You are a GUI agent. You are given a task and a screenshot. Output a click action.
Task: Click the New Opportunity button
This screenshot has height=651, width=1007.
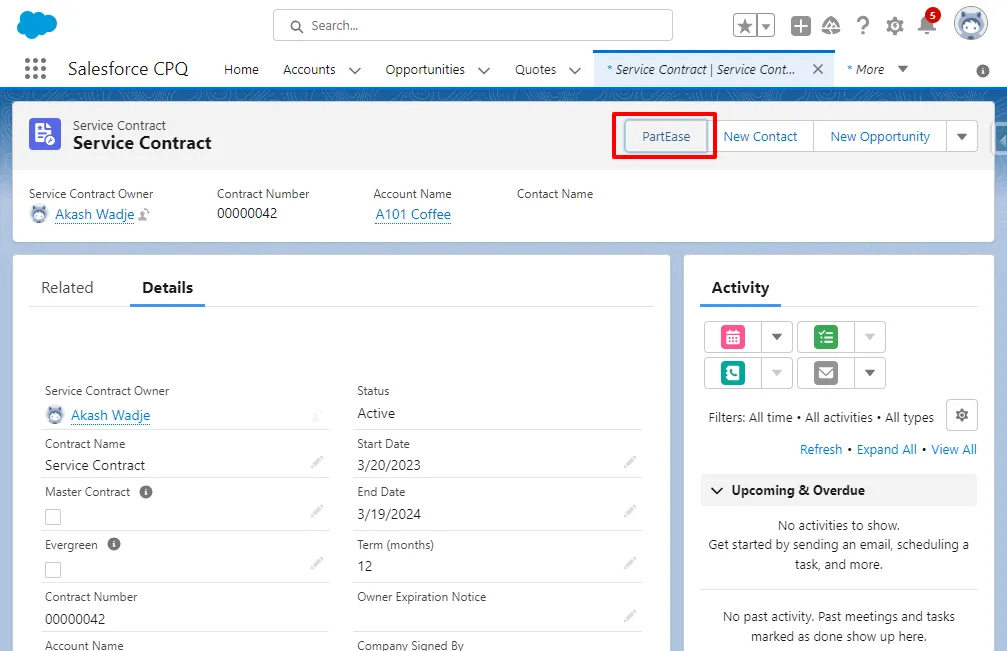[880, 136]
